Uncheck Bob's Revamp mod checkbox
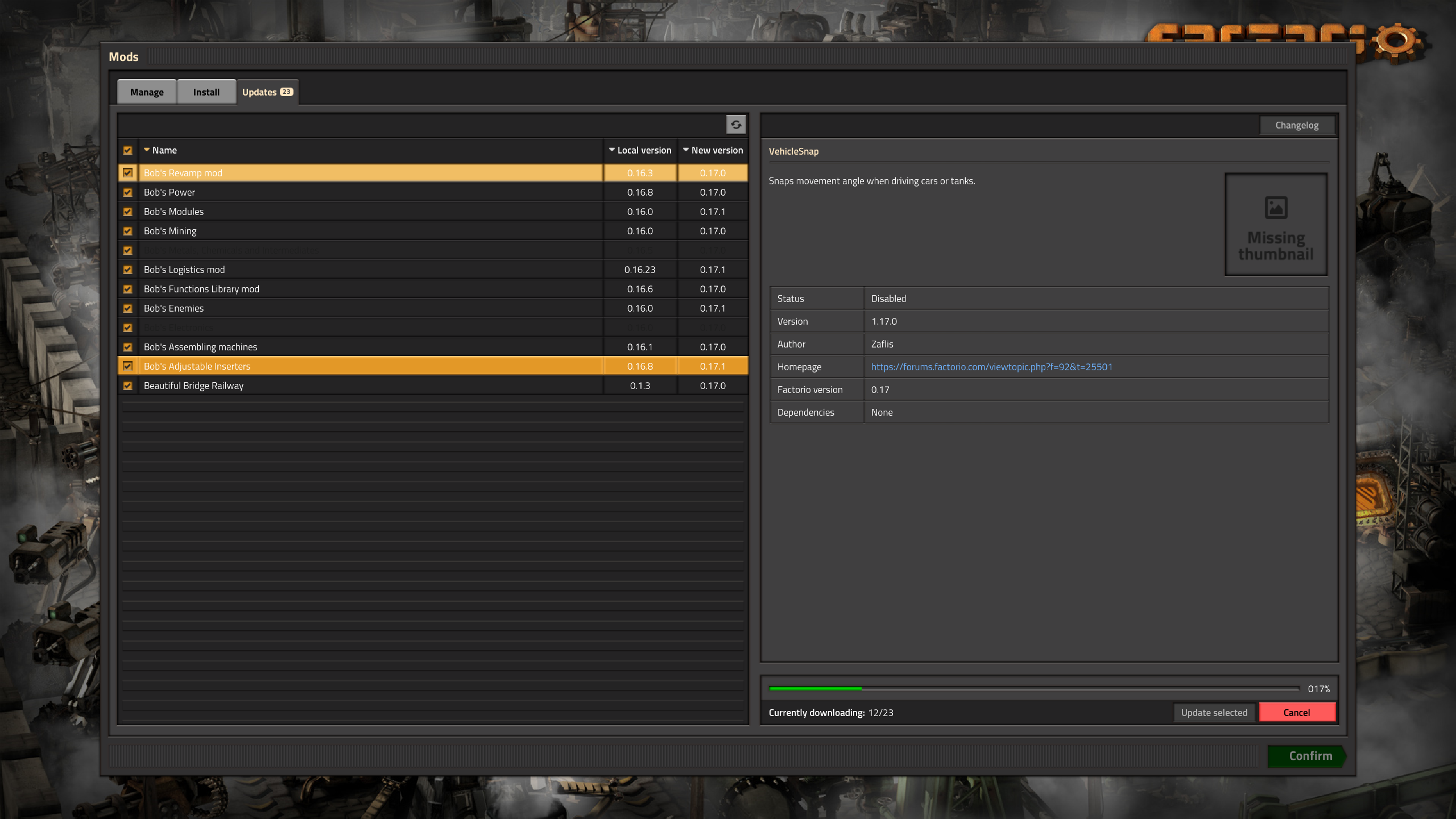This screenshot has height=819, width=1456. pos(127,173)
